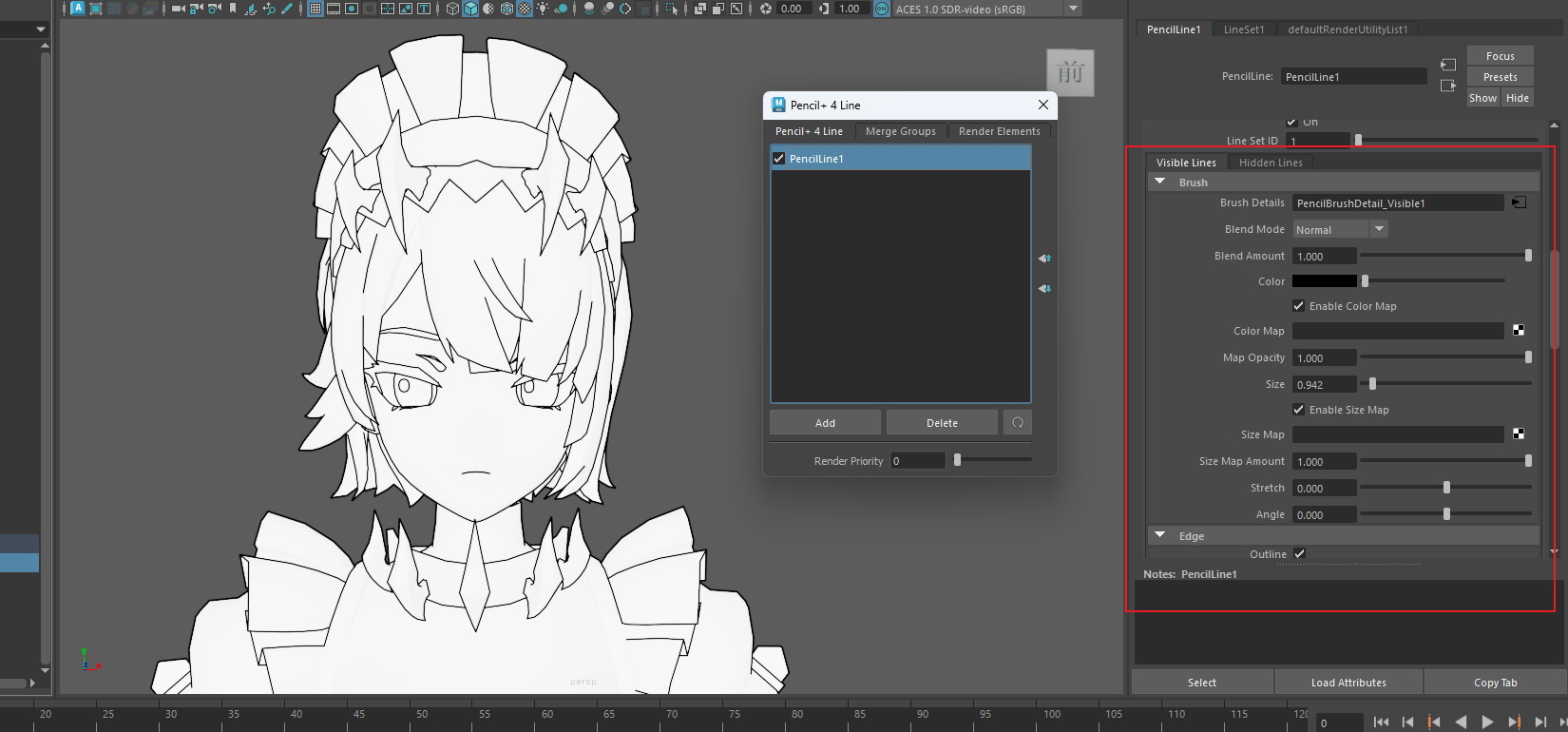
Task: Click the Select button at panel bottom
Action: click(x=1202, y=683)
